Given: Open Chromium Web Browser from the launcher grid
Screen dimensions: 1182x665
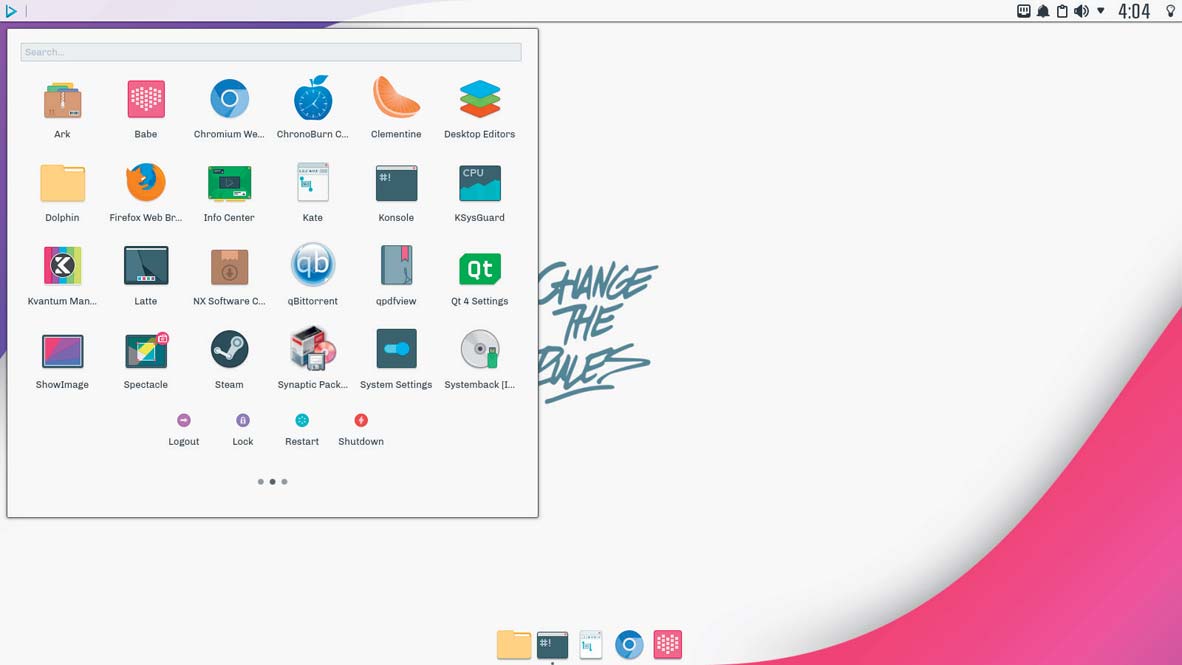Looking at the screenshot, I should (x=229, y=99).
